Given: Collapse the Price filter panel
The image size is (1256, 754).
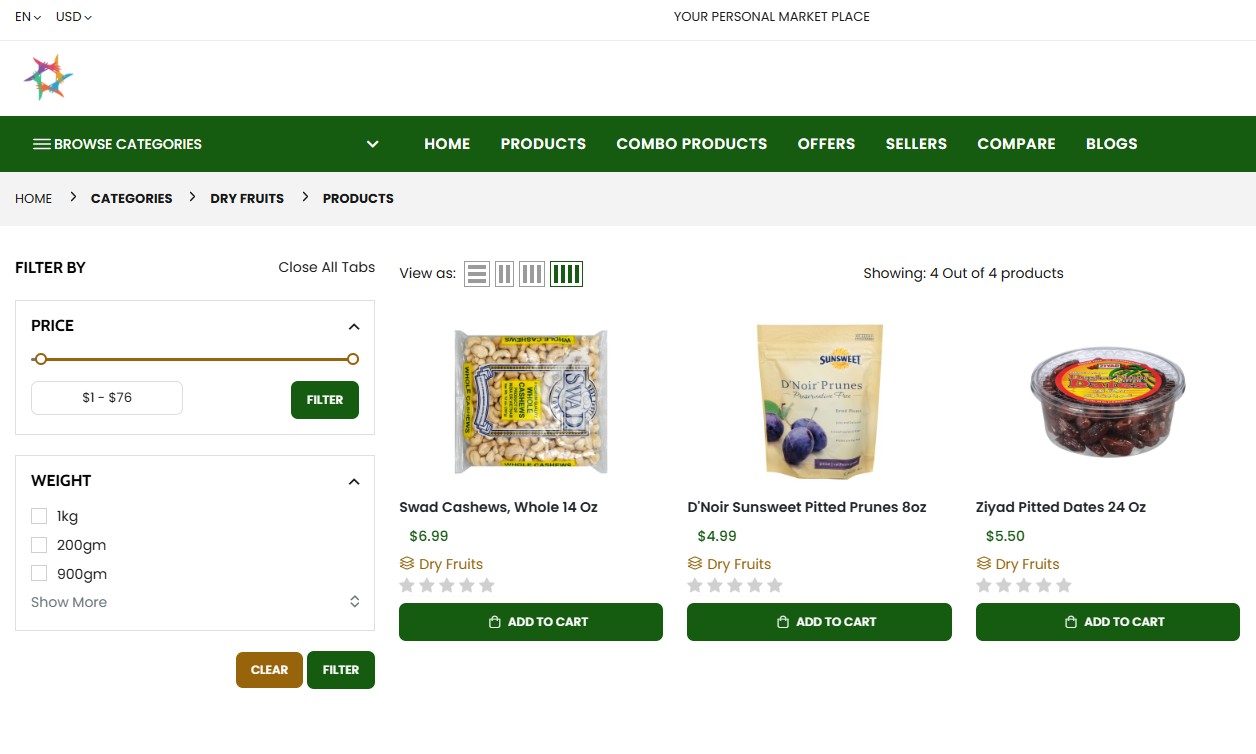Looking at the screenshot, I should 354,327.
